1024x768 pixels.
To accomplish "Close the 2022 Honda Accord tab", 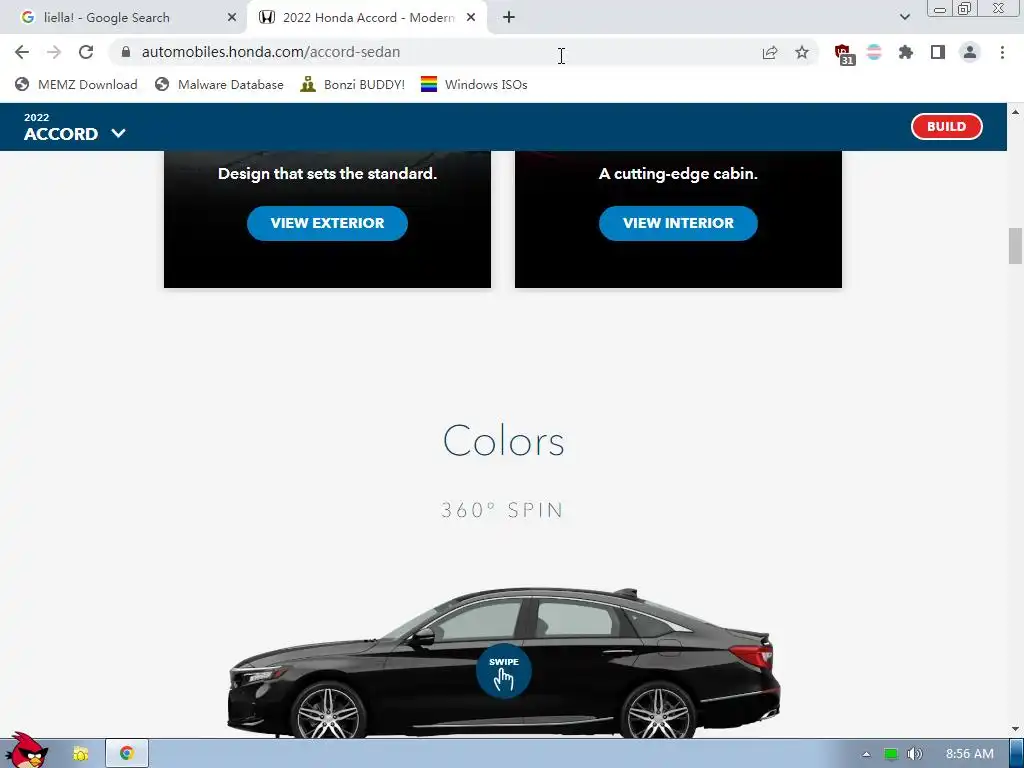I will (x=471, y=18).
